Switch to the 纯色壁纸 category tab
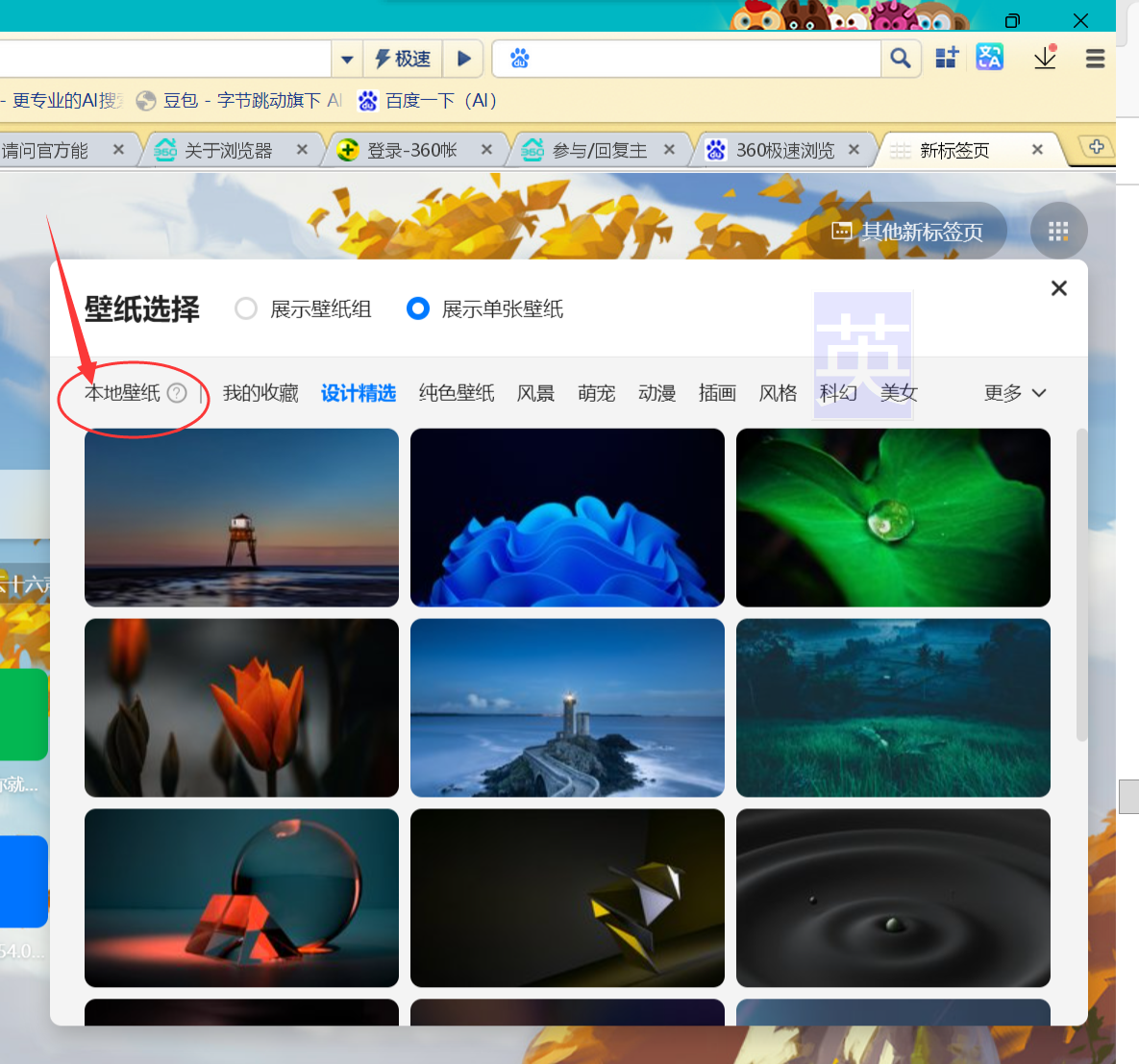The image size is (1139, 1064). click(x=457, y=393)
